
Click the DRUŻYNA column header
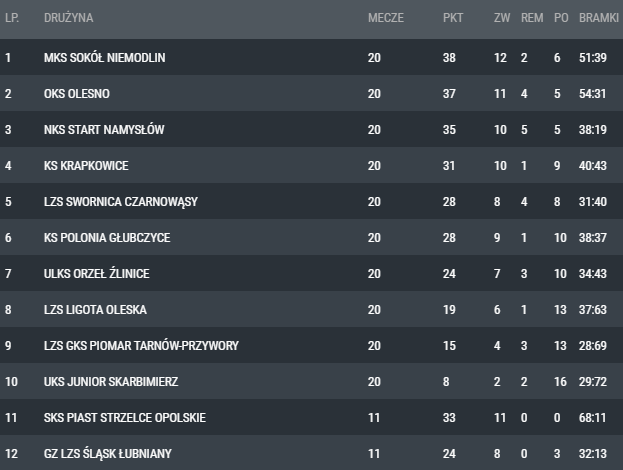[x=68, y=18]
